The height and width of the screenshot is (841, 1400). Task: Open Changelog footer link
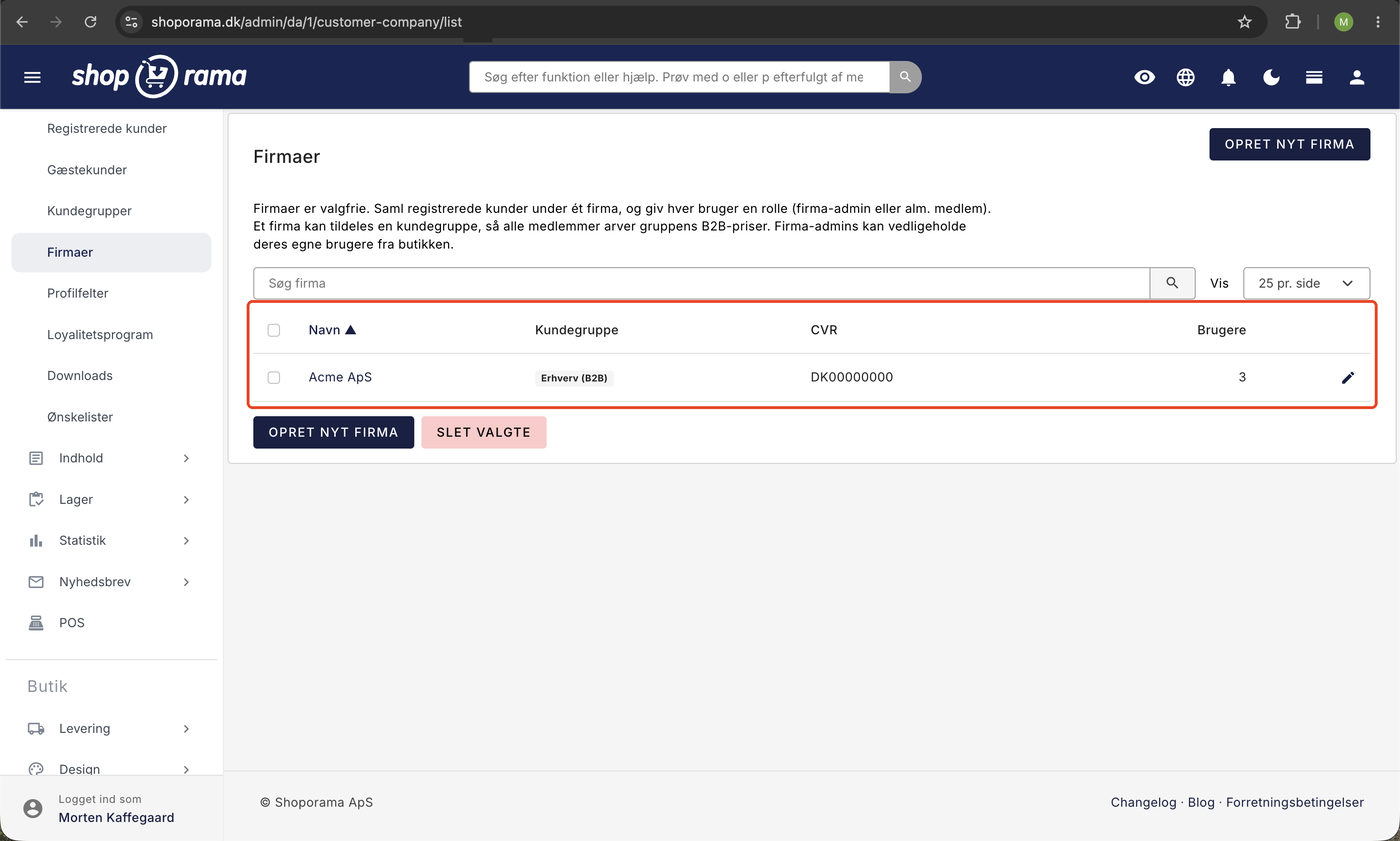click(x=1143, y=802)
